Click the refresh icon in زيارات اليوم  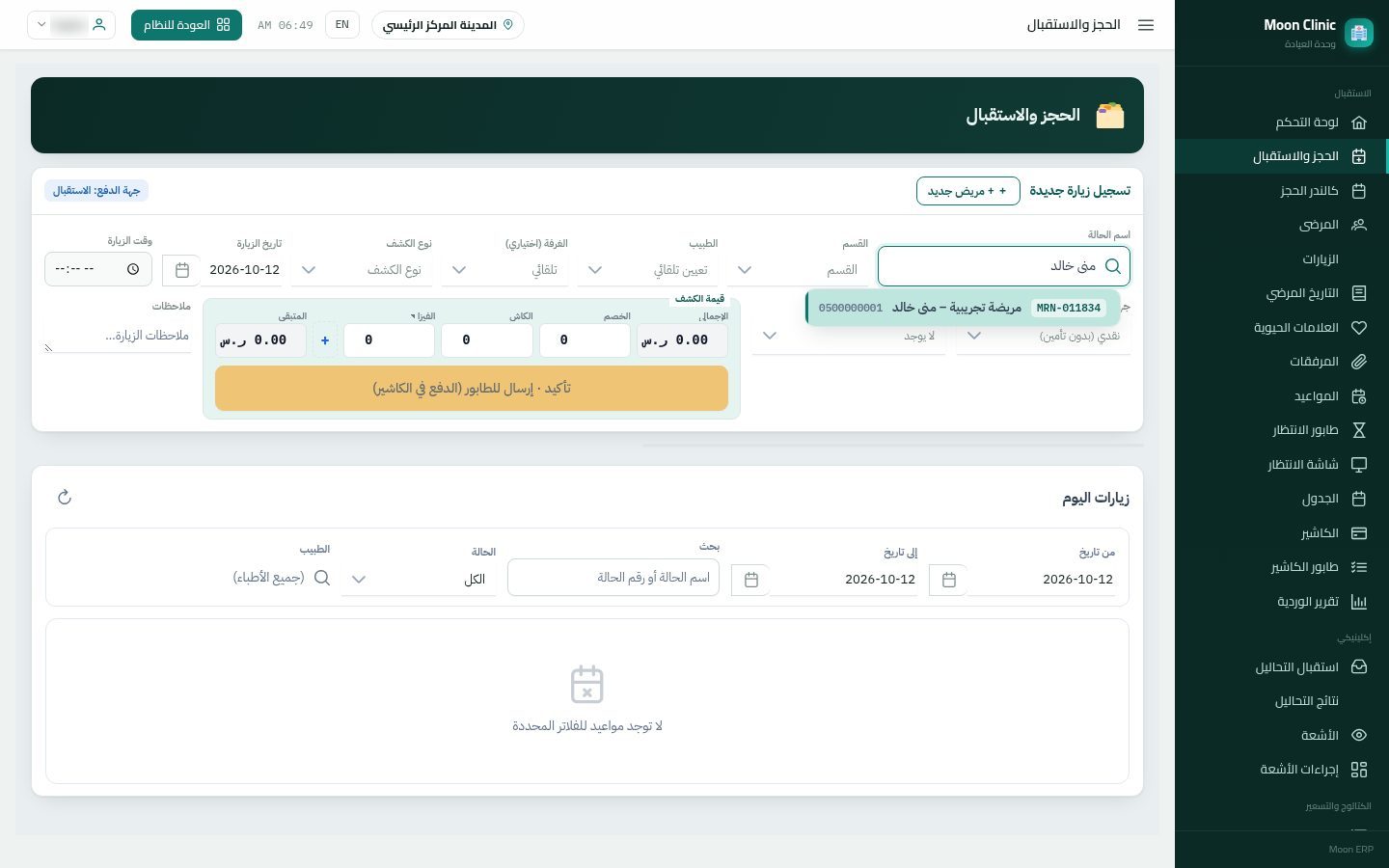65,498
